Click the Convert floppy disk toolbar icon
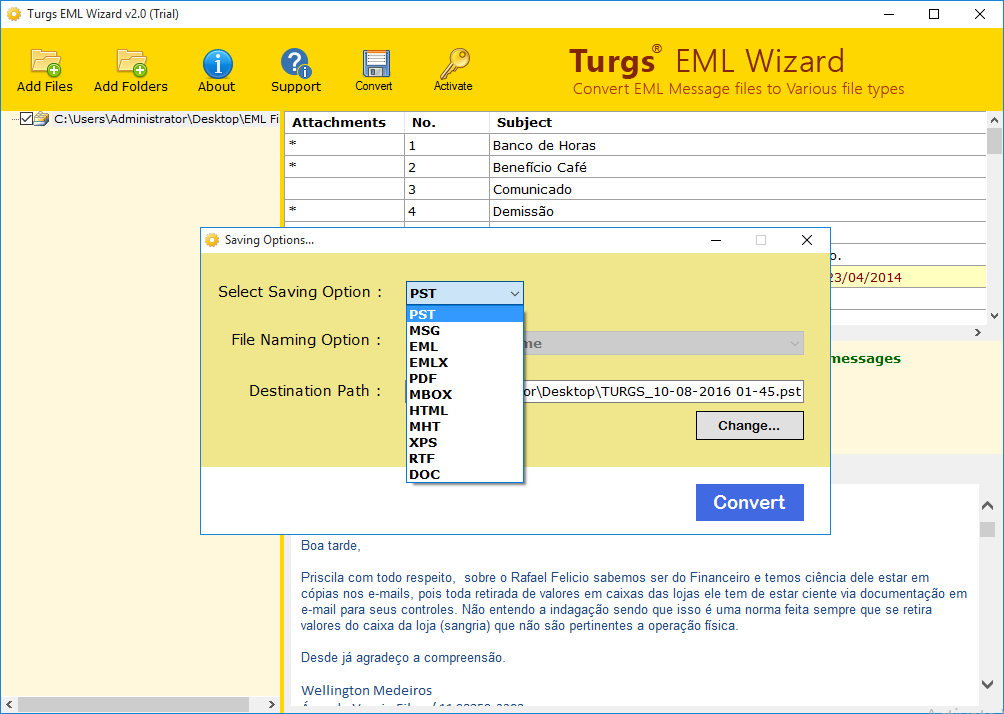1004x714 pixels. 375,64
